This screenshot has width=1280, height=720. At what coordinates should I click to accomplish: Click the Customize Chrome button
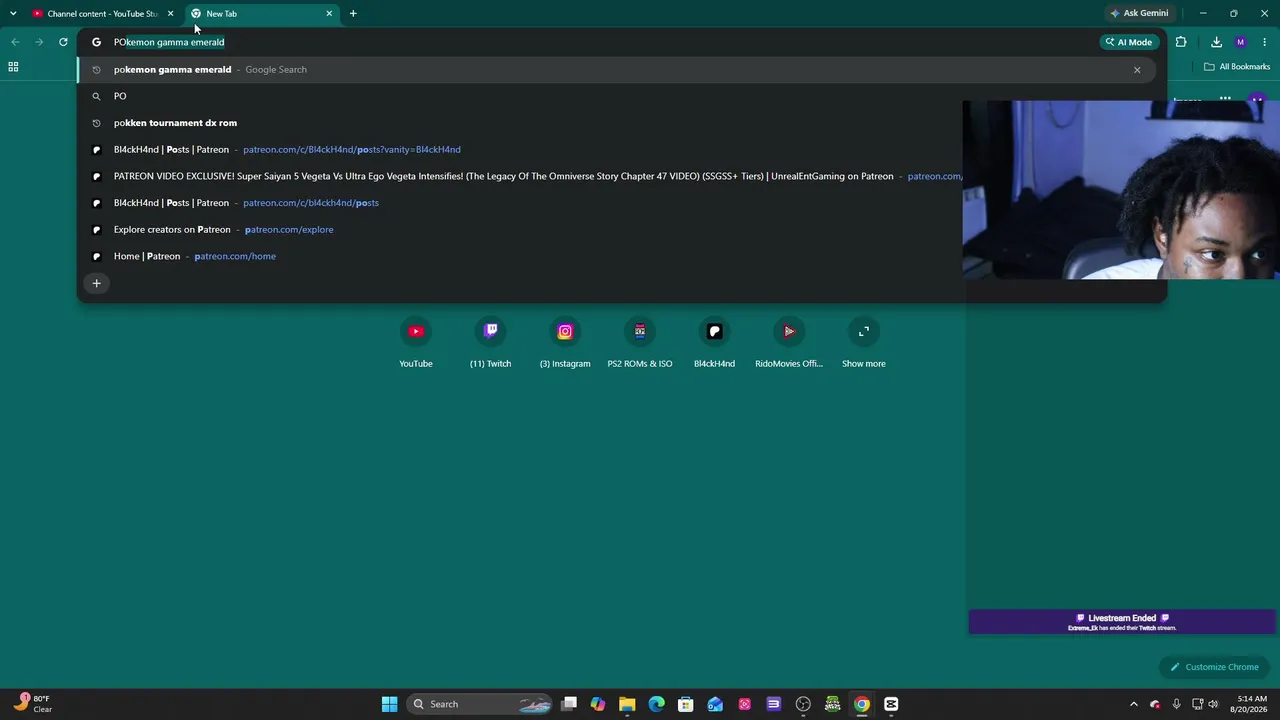[x=1214, y=667]
